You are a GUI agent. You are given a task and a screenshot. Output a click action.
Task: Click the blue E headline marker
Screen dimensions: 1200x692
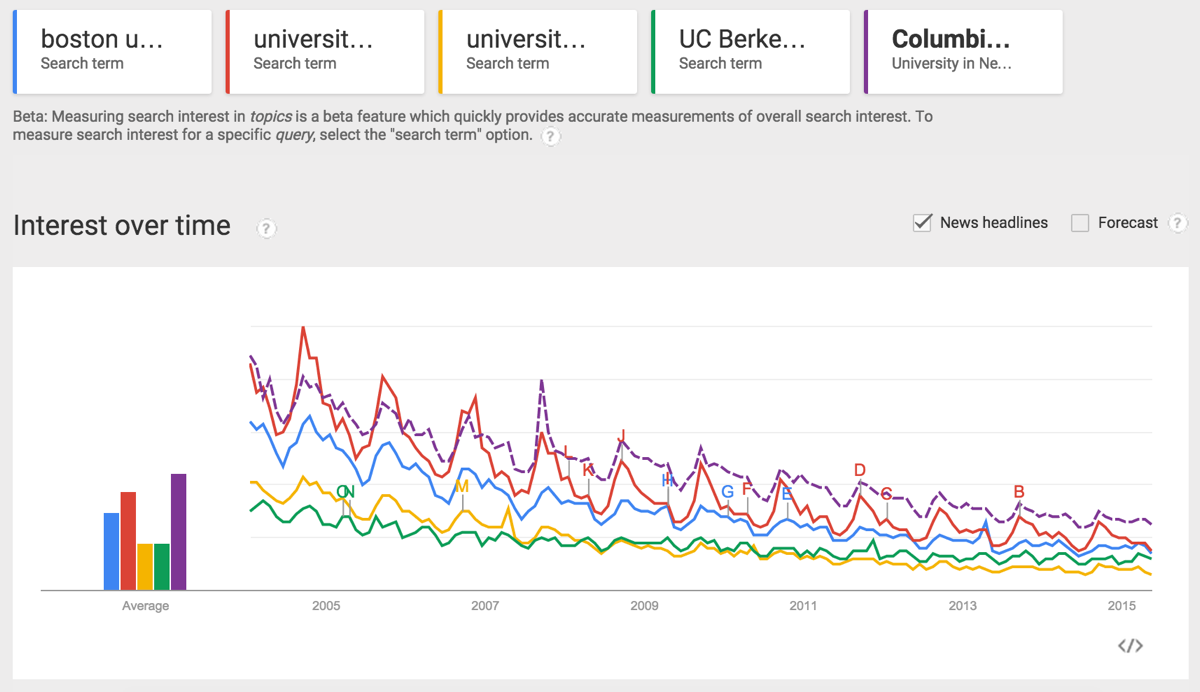(x=787, y=493)
